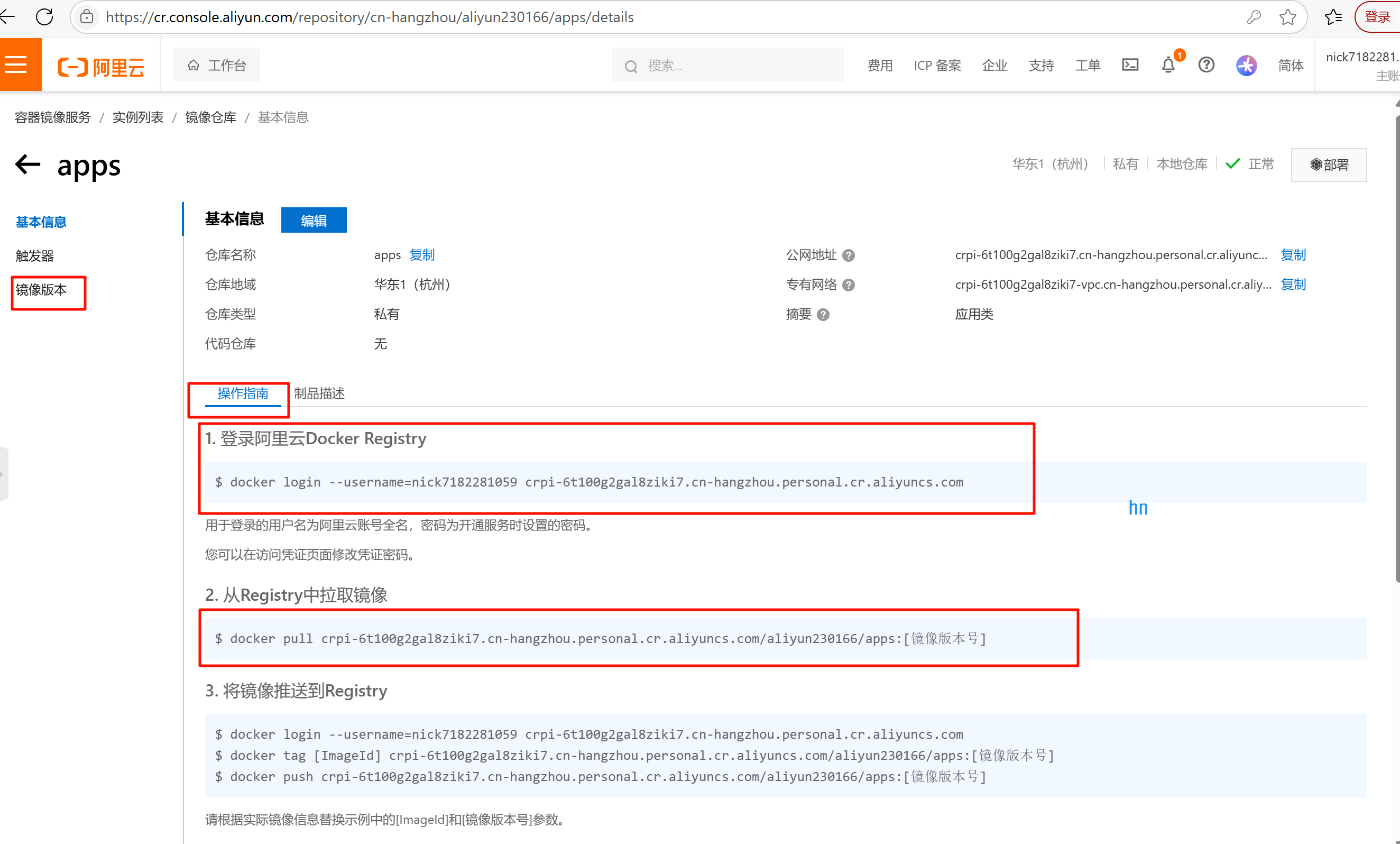This screenshot has height=844, width=1400.
Task: Open the help question mark icon
Action: [x=1206, y=65]
